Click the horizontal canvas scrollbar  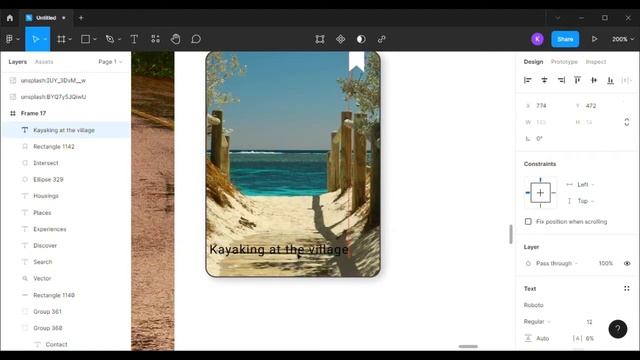[x=468, y=347]
